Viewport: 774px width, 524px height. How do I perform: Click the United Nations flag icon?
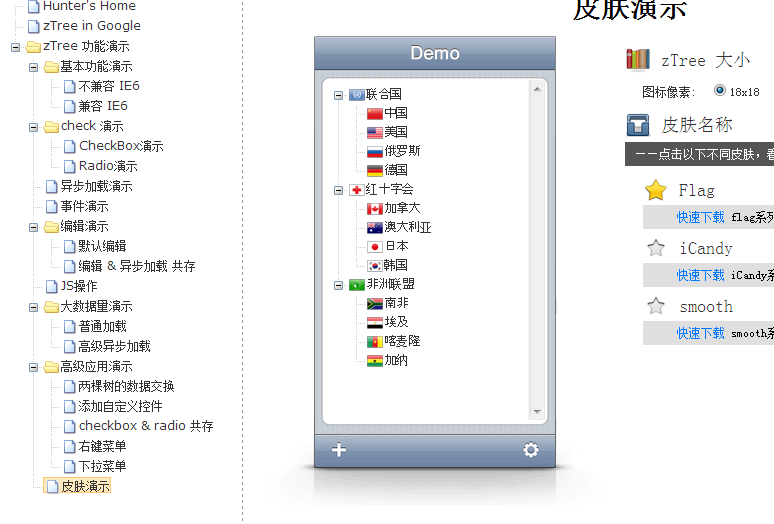(x=356, y=95)
